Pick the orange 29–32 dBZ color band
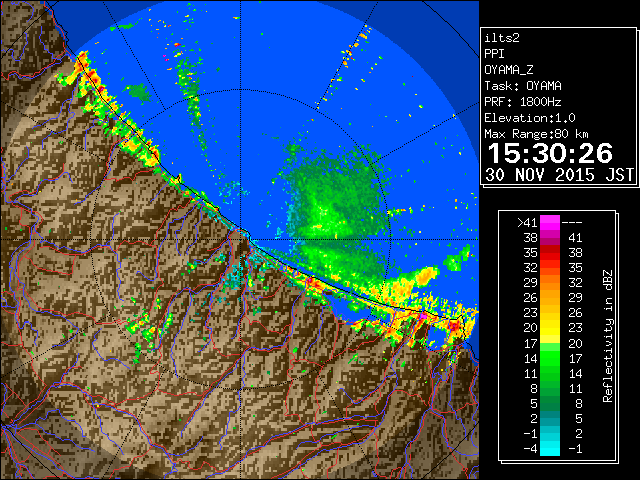This screenshot has height=480, width=640. click(x=550, y=282)
